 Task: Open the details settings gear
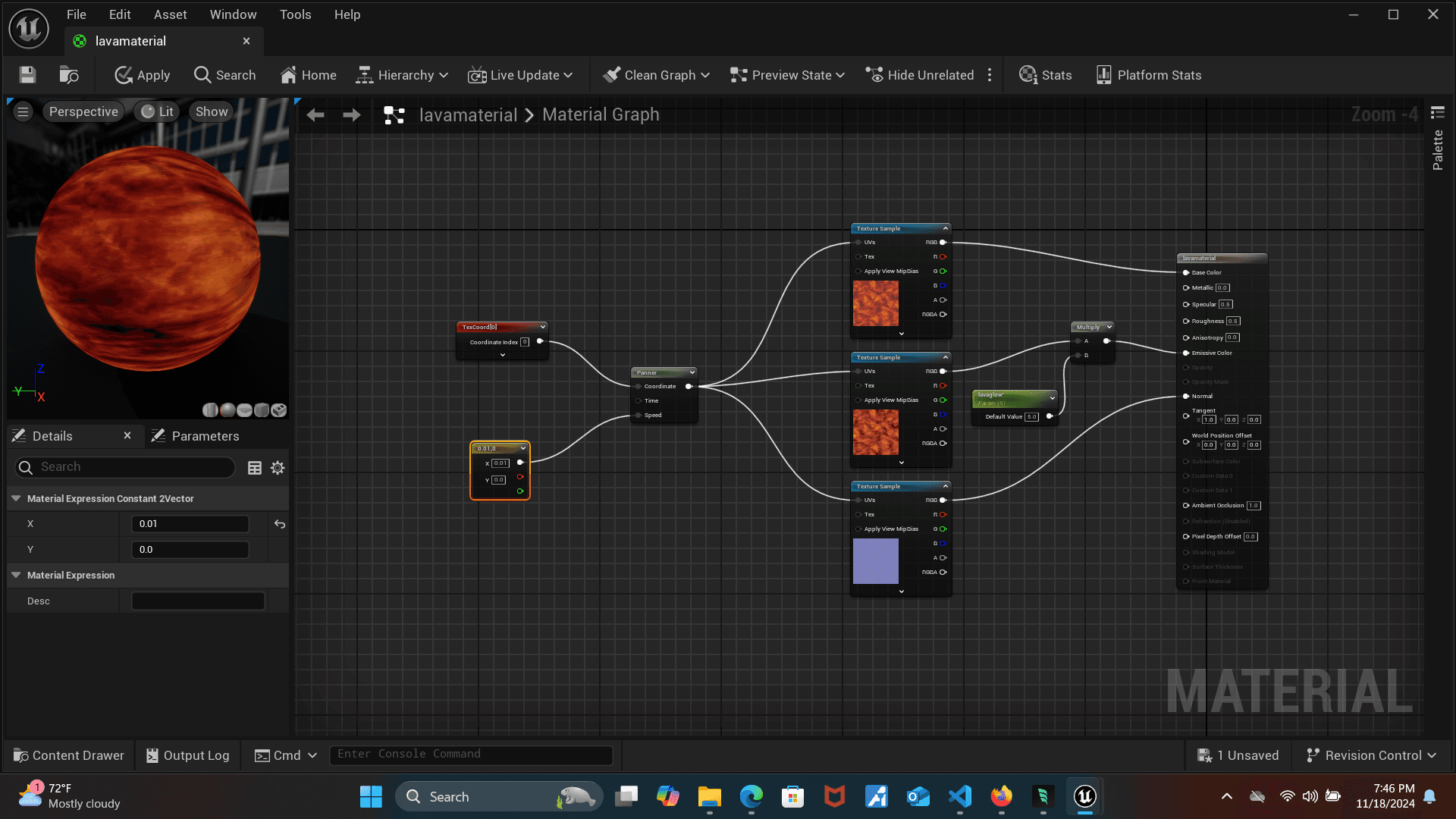point(278,468)
